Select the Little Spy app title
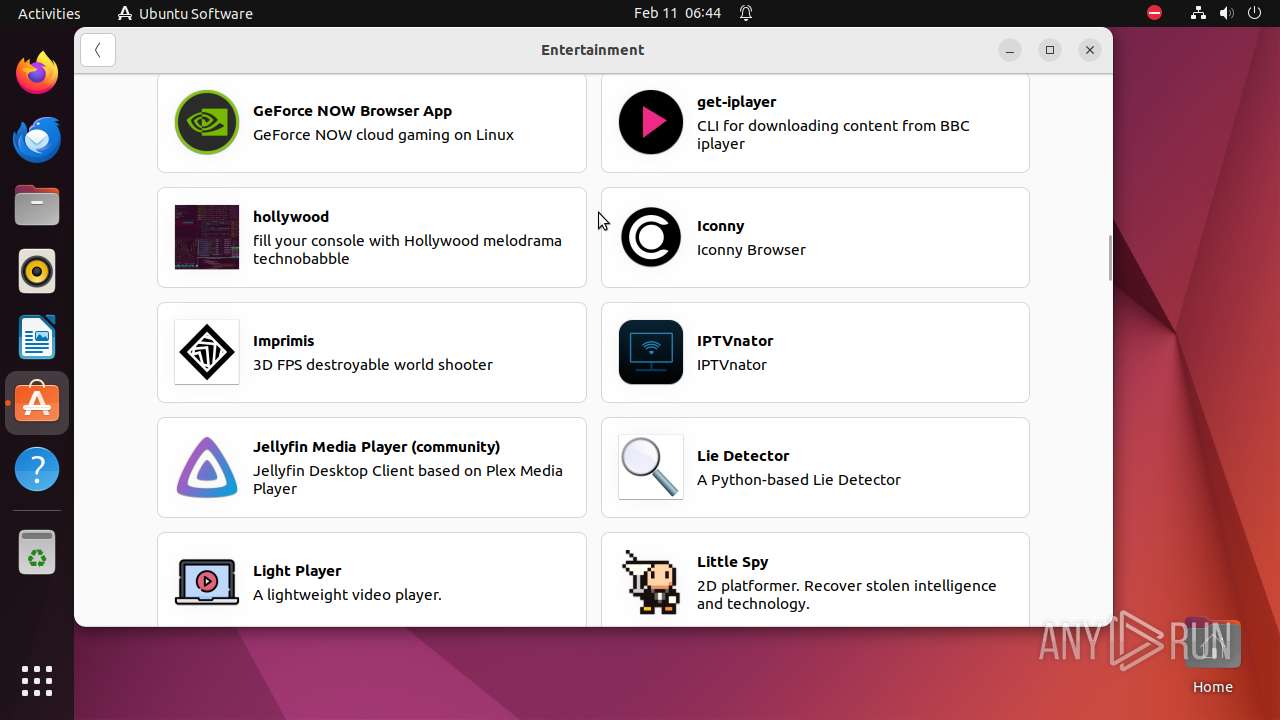 pos(732,562)
